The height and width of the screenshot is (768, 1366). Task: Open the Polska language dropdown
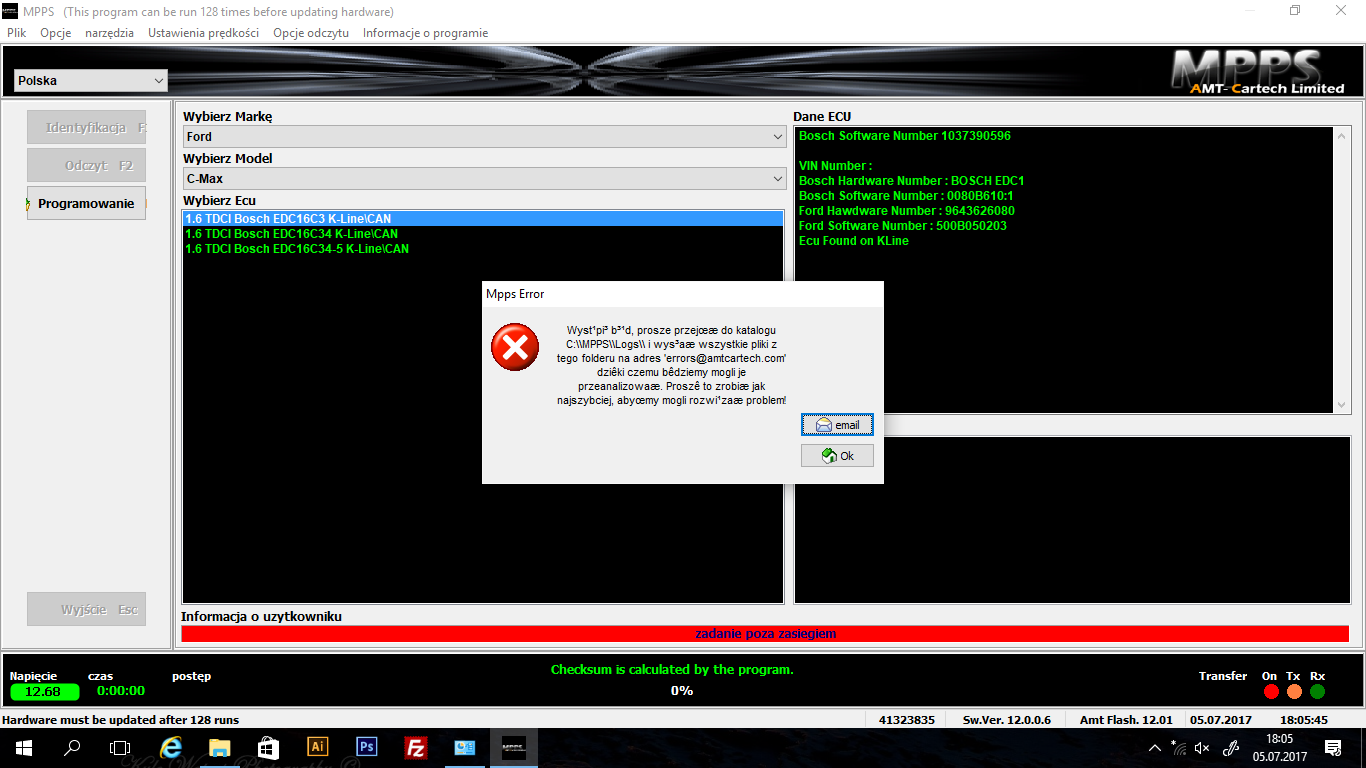[90, 81]
